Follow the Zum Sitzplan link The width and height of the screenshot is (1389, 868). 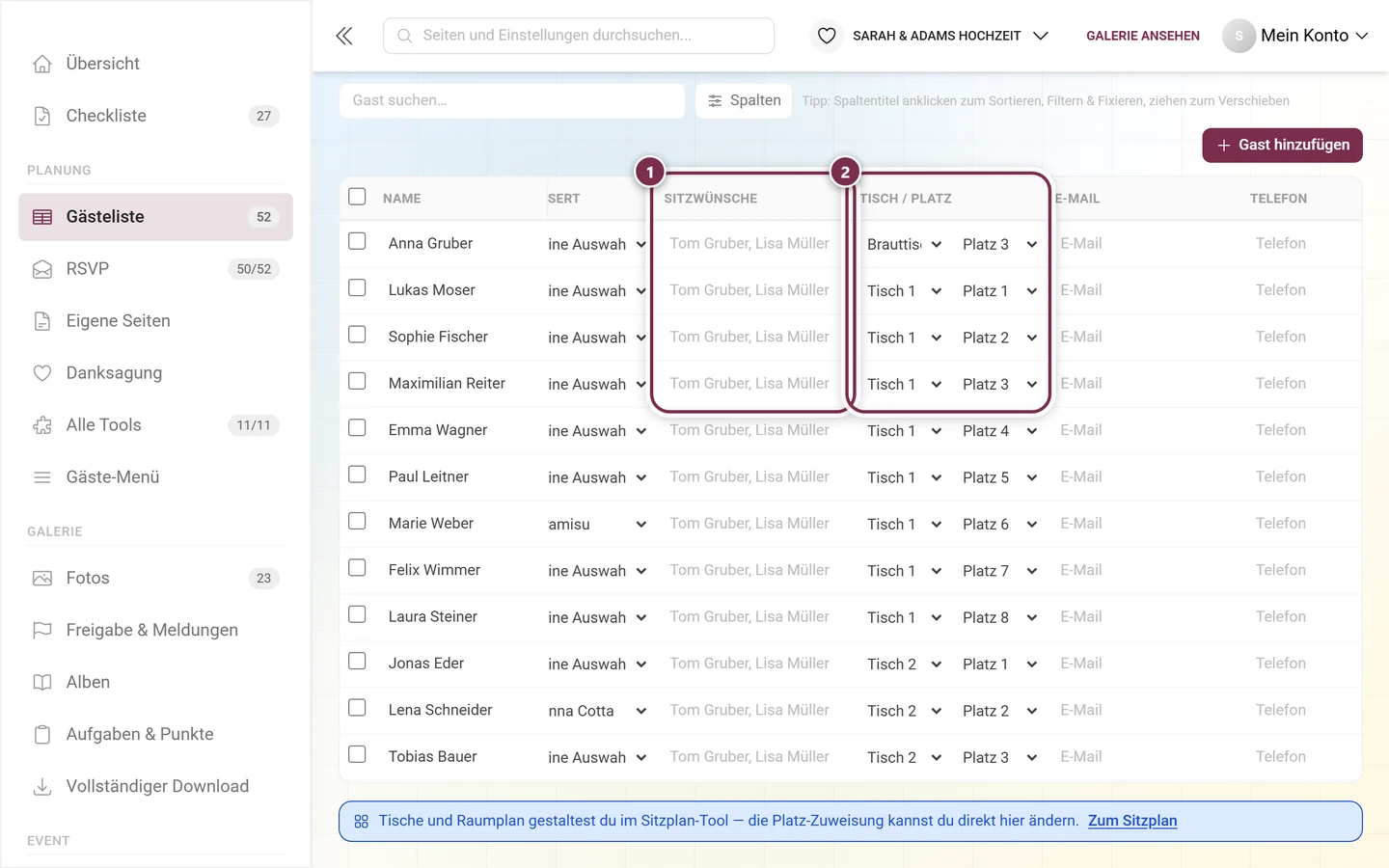coord(1132,821)
